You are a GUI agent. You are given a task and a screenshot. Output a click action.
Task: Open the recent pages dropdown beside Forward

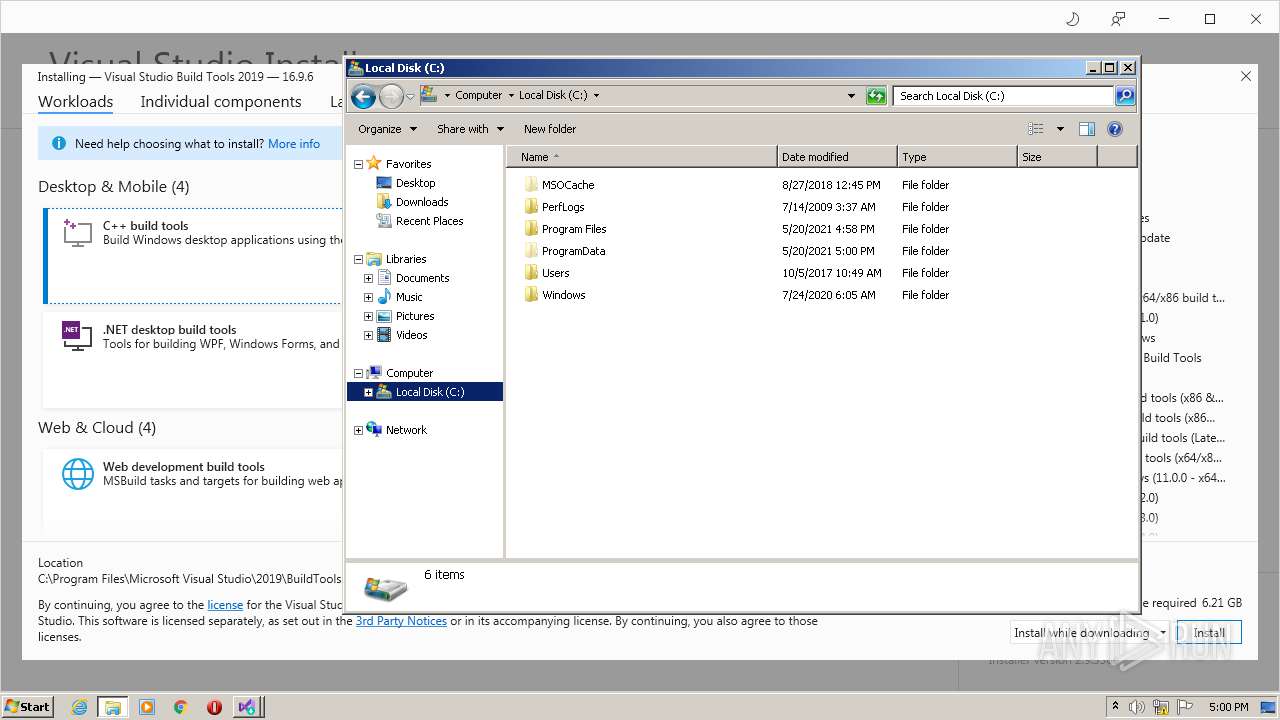(x=410, y=96)
